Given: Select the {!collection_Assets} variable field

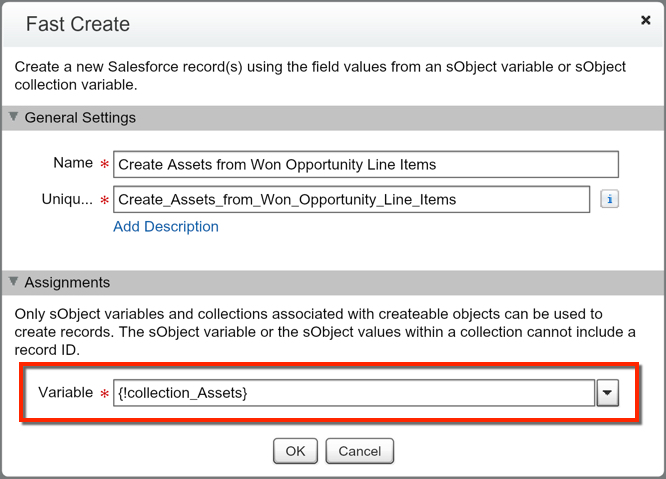Looking at the screenshot, I should (353, 394).
